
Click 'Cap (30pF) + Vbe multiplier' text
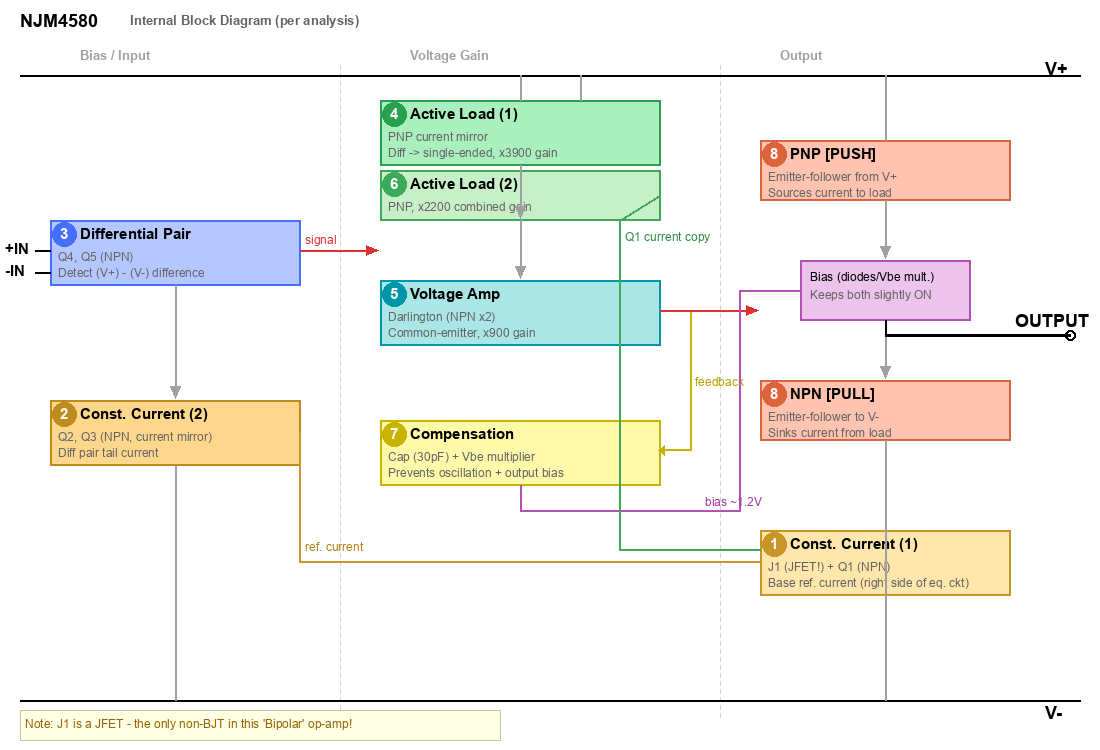[x=462, y=457]
